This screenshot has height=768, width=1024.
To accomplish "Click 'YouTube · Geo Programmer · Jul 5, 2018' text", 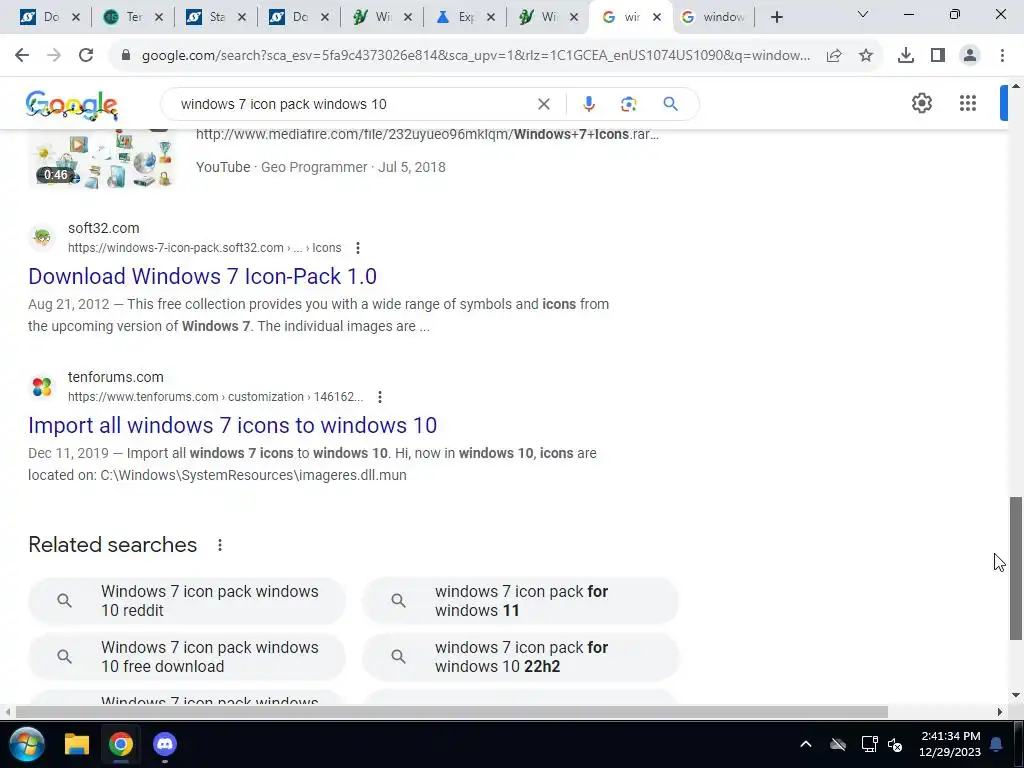I will point(321,167).
